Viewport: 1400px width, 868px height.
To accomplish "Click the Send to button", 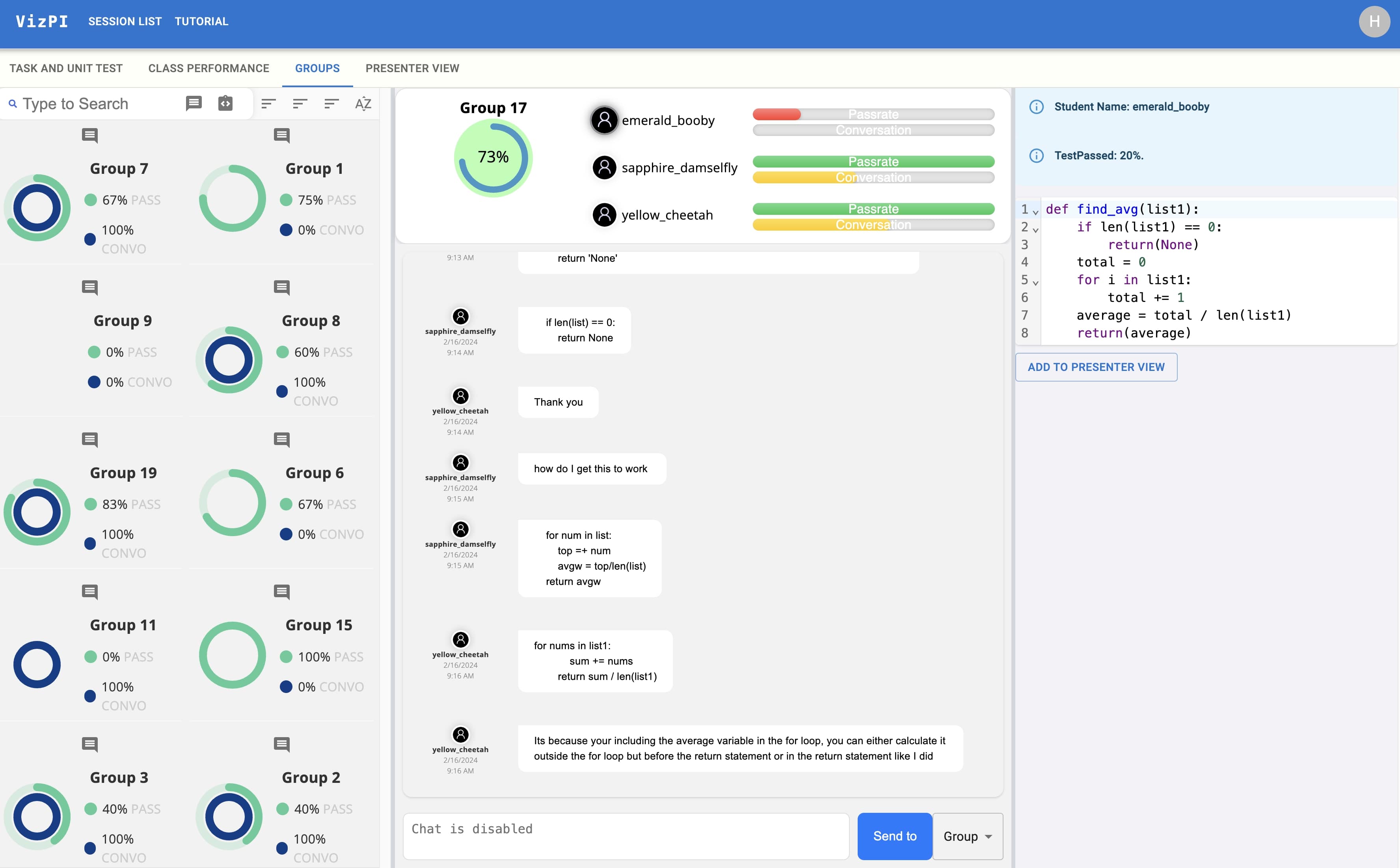I will [894, 836].
